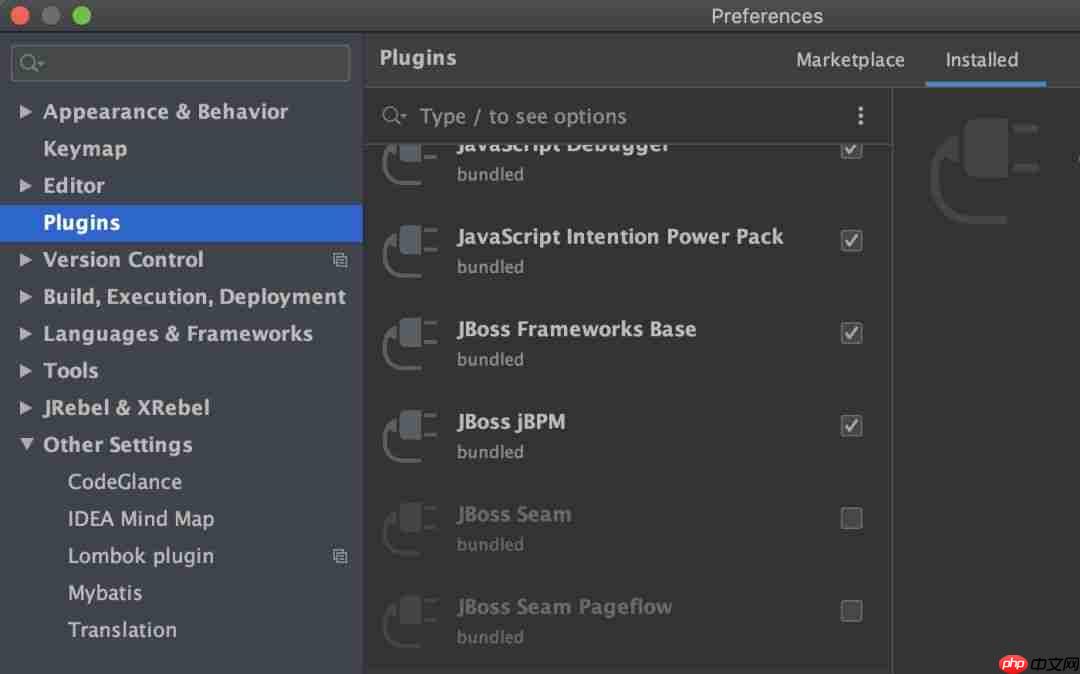Click the copy settings icon beside Version Control
Viewport: 1080px width, 674px height.
coord(341,259)
